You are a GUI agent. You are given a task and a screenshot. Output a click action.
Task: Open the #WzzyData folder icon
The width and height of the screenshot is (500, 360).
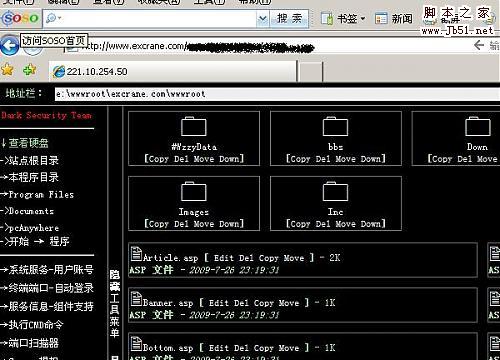194,127
